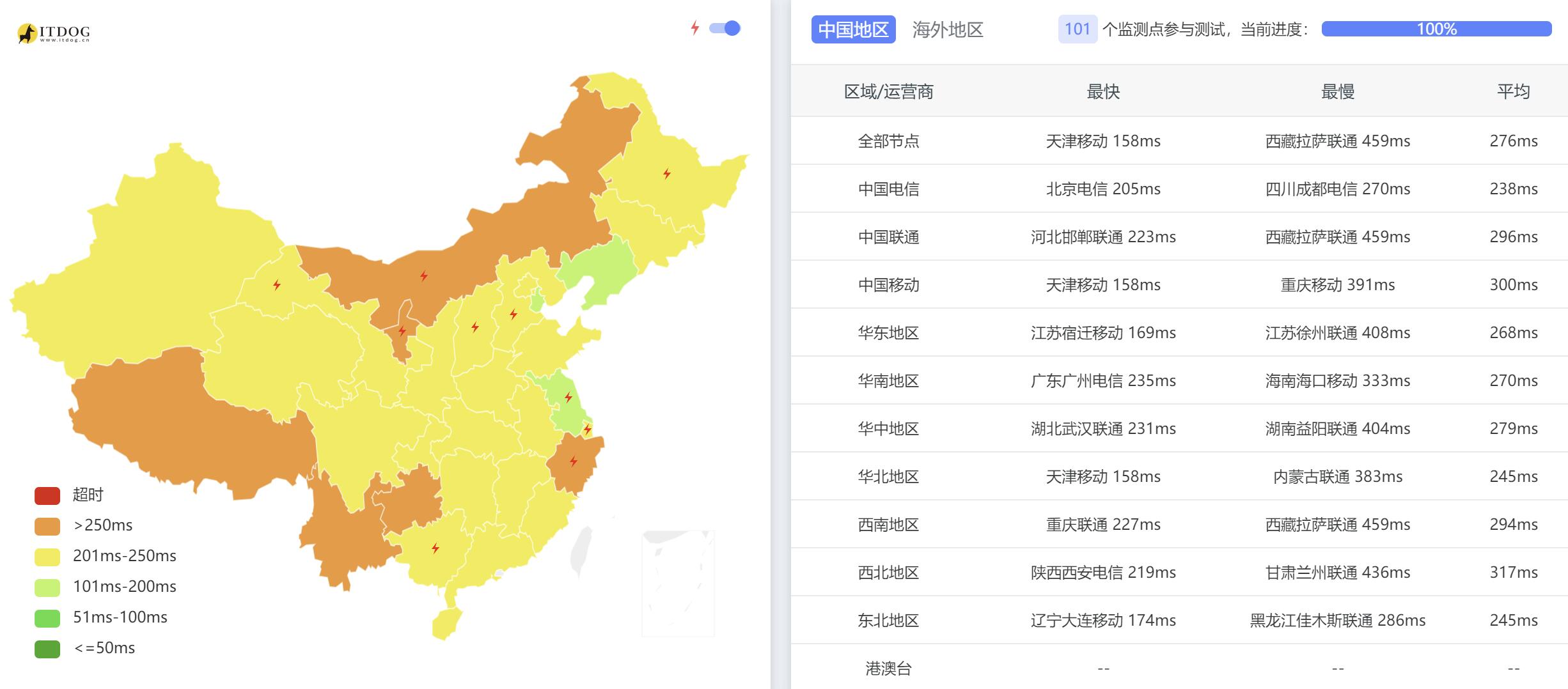1568x689 pixels.
Task: Switch to the 海外地区 tab
Action: click(x=947, y=29)
